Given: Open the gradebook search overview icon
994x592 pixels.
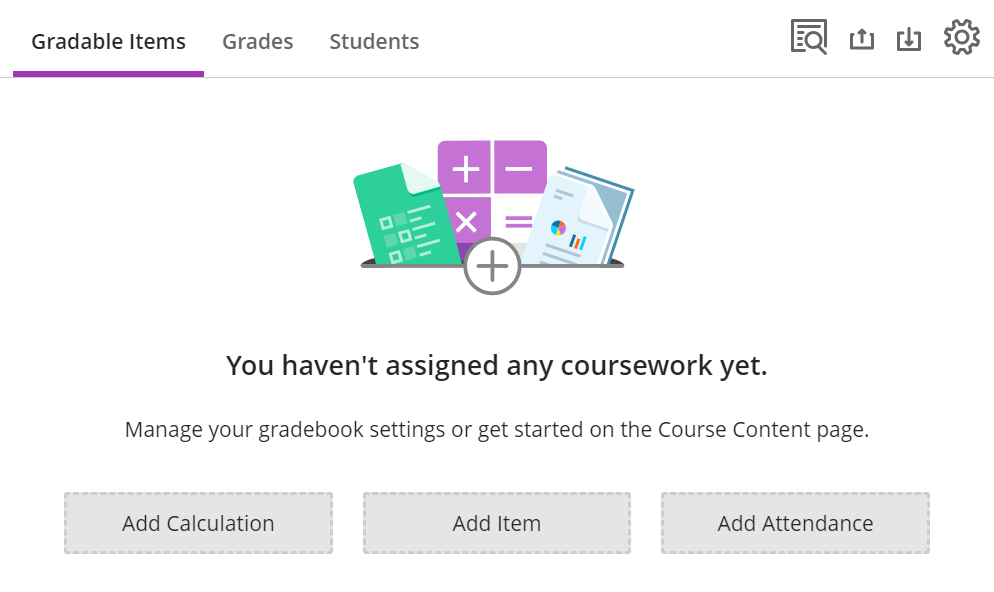Looking at the screenshot, I should (808, 37).
